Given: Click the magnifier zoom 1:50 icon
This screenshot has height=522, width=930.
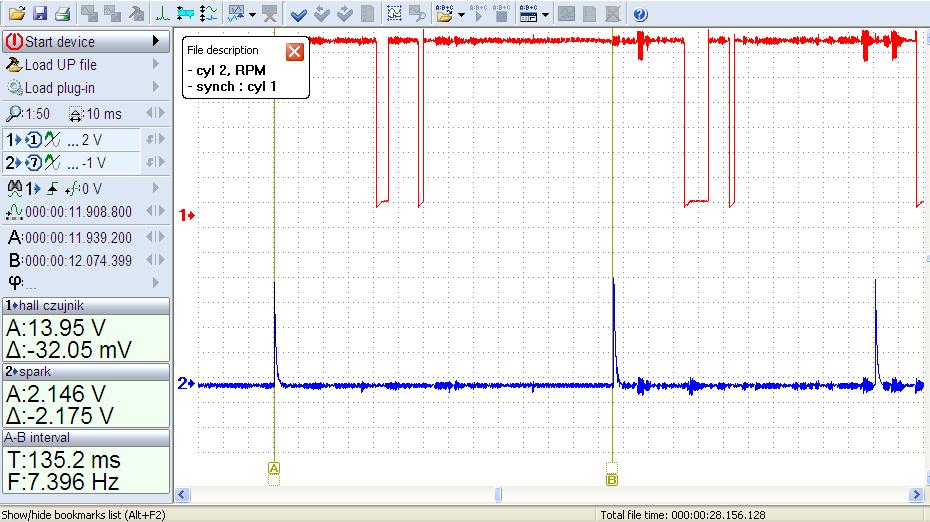Looking at the screenshot, I should click(14, 113).
